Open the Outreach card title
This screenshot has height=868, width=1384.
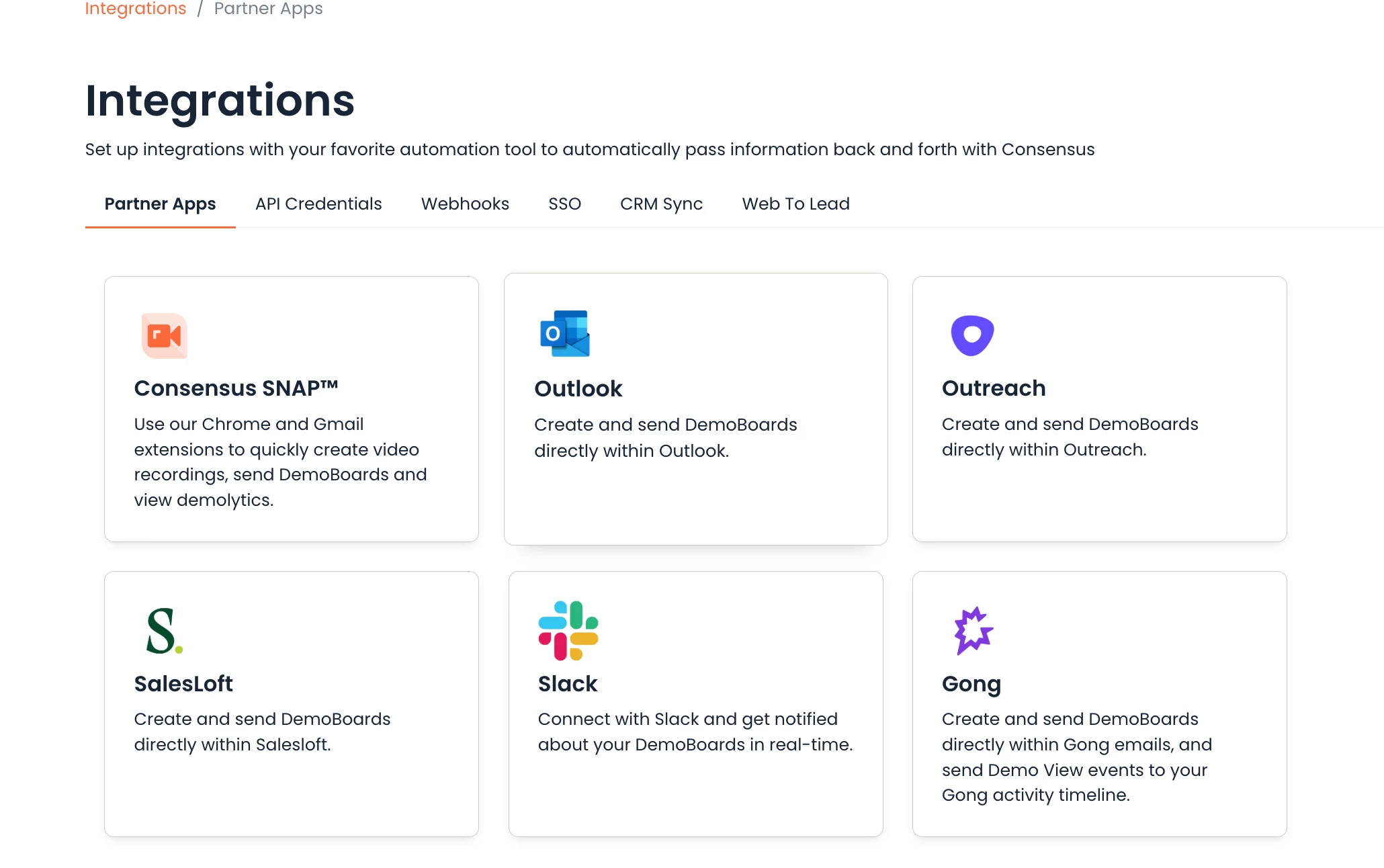(994, 388)
